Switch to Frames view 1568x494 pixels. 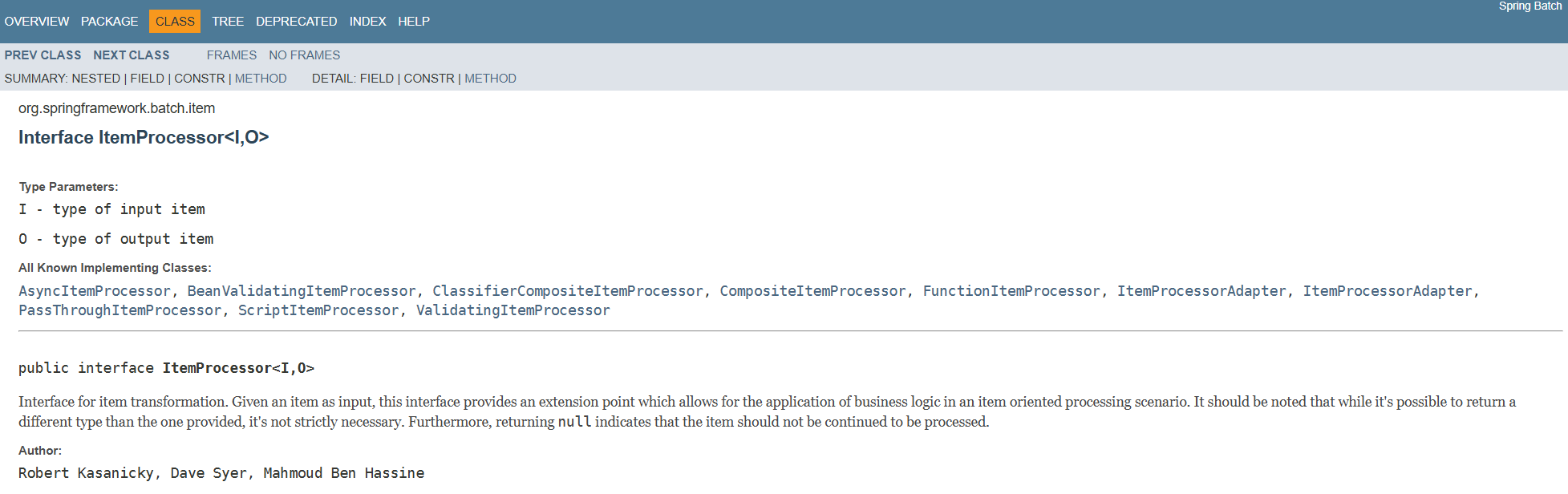[x=232, y=55]
